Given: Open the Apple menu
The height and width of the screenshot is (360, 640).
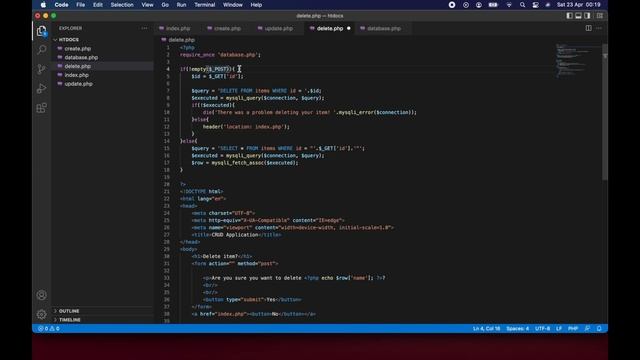Looking at the screenshot, I should pos(43,5).
